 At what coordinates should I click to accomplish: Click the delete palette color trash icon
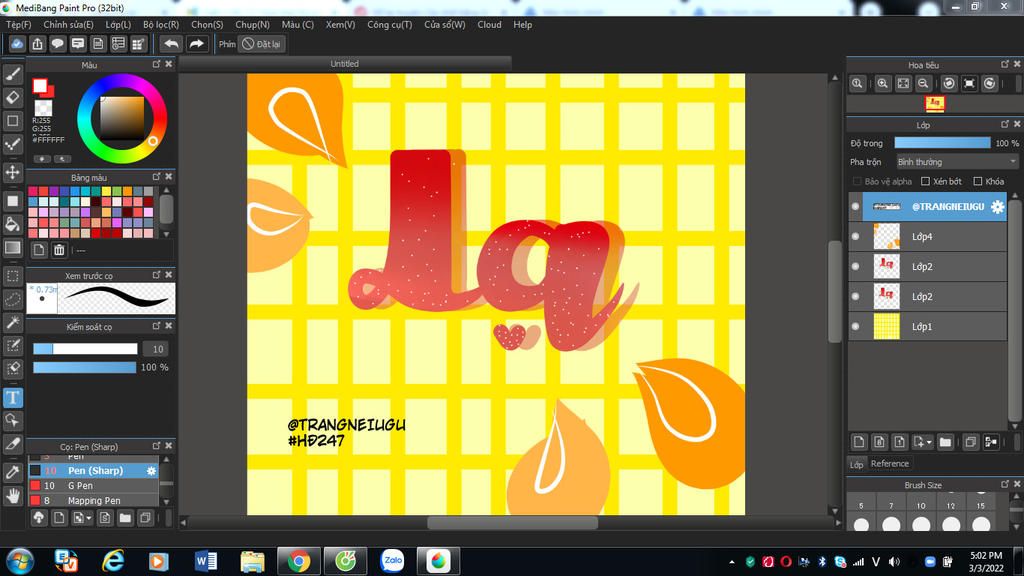point(59,249)
